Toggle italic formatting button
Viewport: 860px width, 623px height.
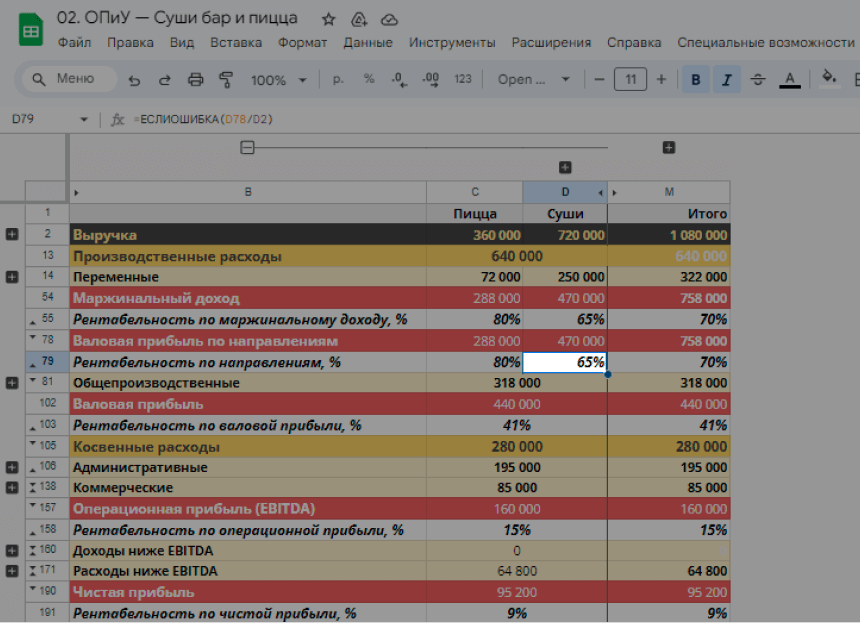click(727, 80)
